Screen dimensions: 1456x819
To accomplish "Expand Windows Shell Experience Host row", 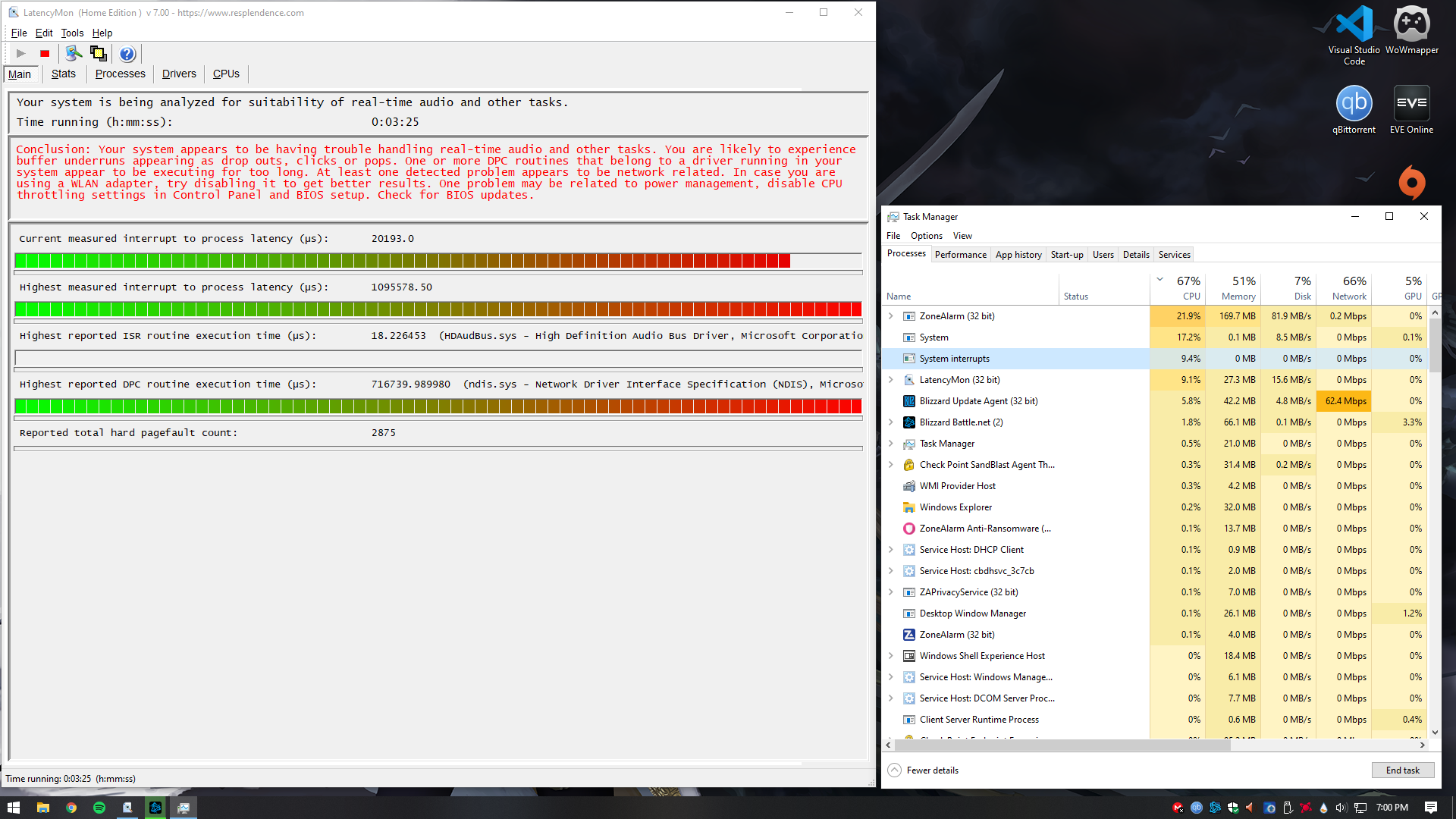I will point(891,656).
